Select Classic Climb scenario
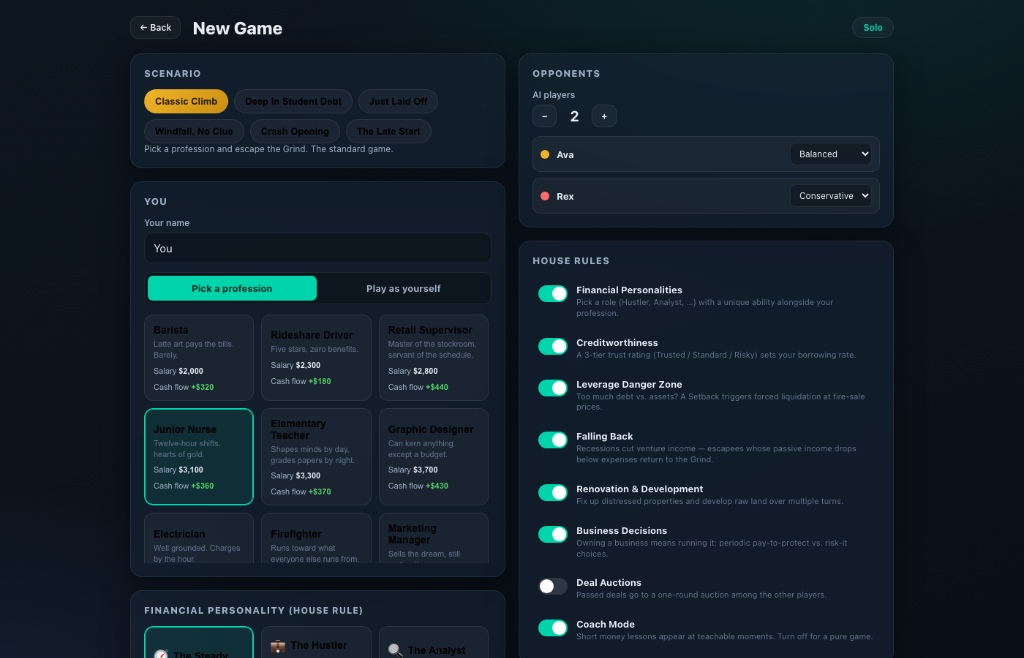Viewport: 1024px width, 658px height. point(186,101)
